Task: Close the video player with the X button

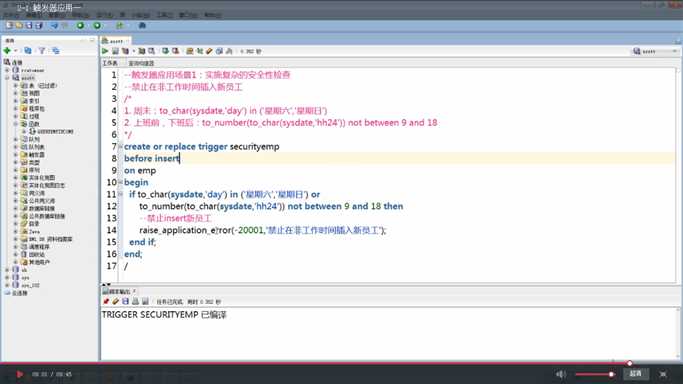Action: [x=663, y=374]
